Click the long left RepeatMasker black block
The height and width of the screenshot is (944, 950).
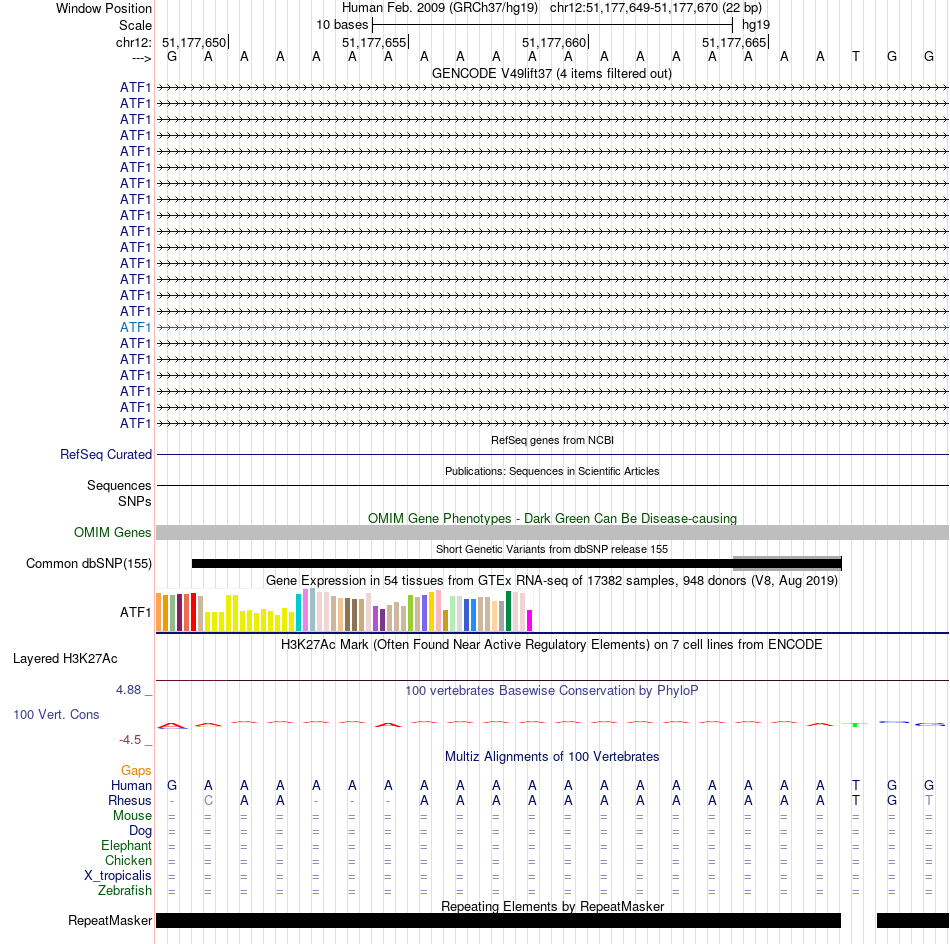pyautogui.click(x=499, y=920)
